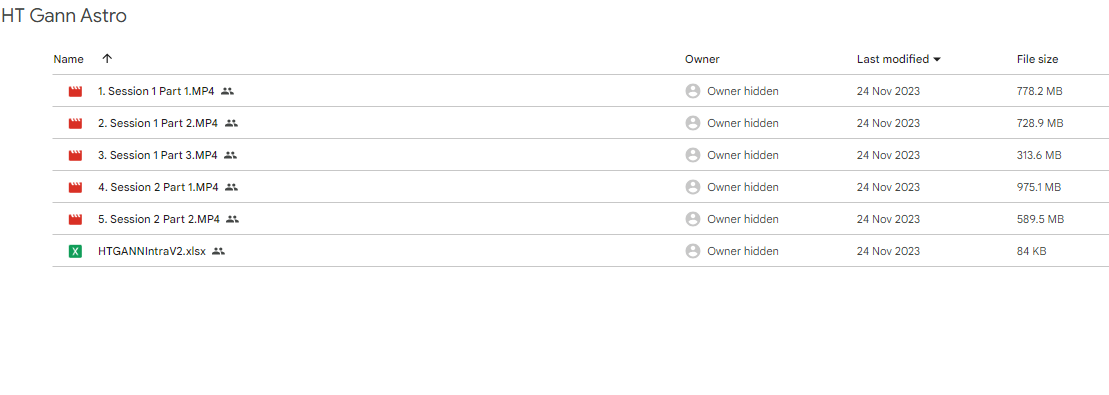1109x395 pixels.
Task: Click the video icon for Session 1 Part 1
Action: point(75,91)
